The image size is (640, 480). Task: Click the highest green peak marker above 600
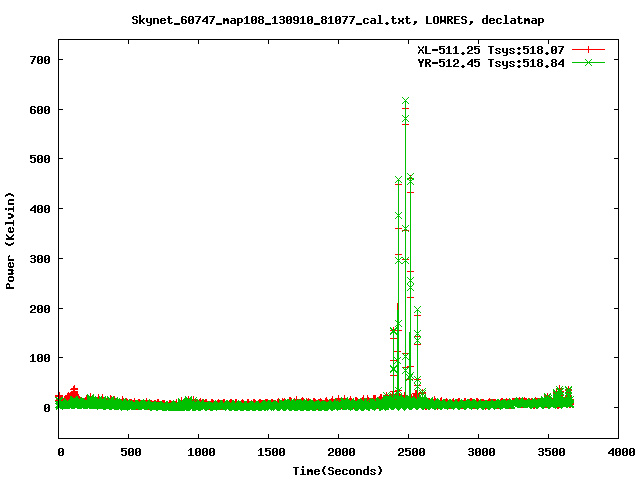point(405,100)
